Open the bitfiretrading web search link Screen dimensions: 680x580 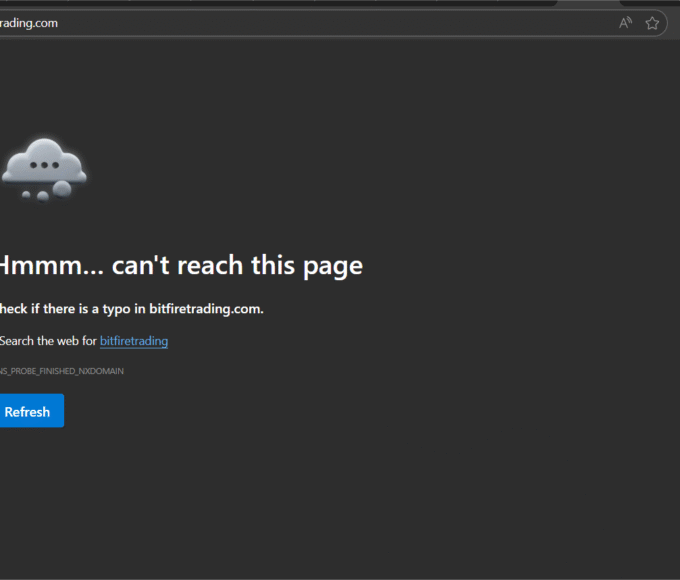[x=133, y=341]
